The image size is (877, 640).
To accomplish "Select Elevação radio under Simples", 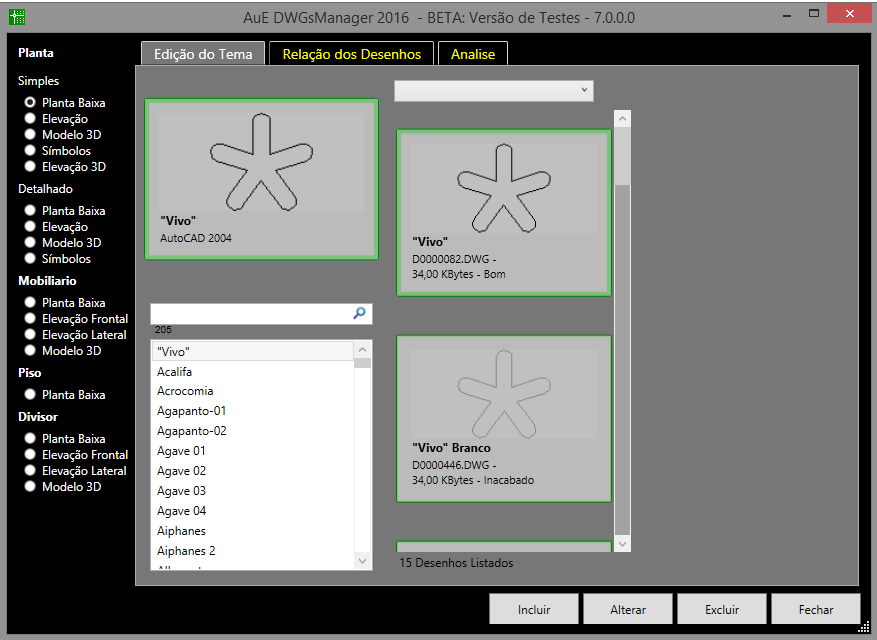I will point(30,119).
